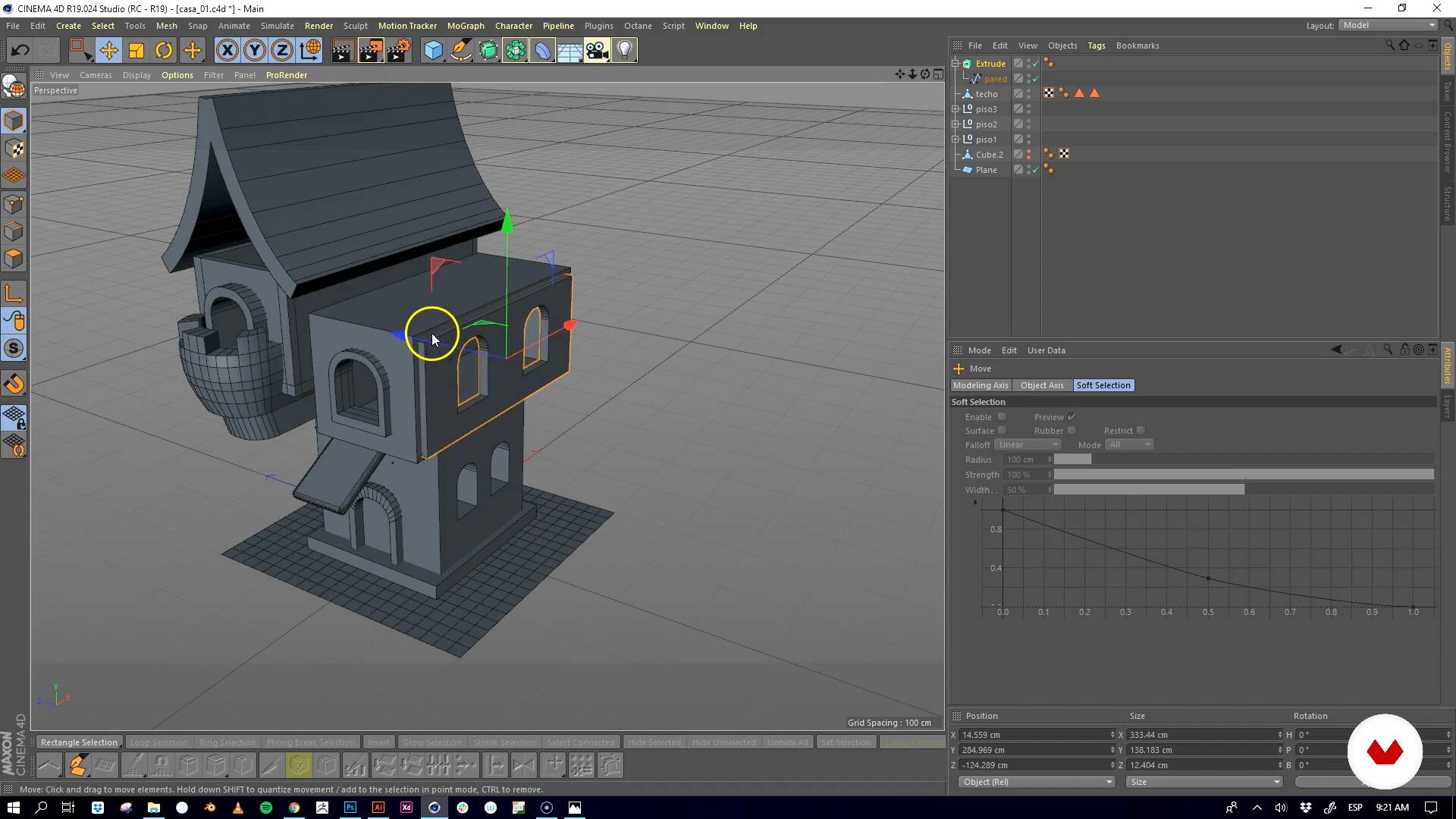
Task: Collapse the Extrude hierarchy
Action: pyautogui.click(x=955, y=64)
